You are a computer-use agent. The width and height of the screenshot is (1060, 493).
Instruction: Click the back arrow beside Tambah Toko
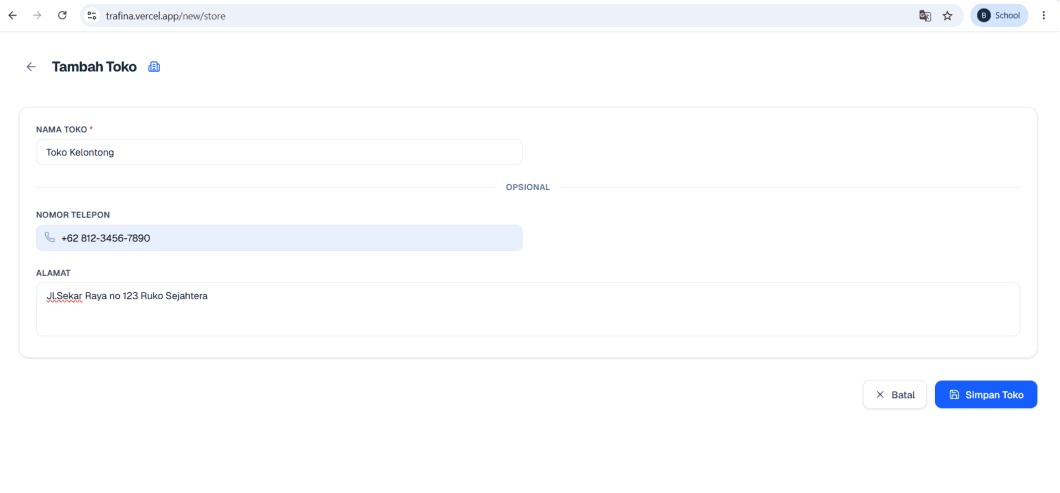(x=31, y=67)
